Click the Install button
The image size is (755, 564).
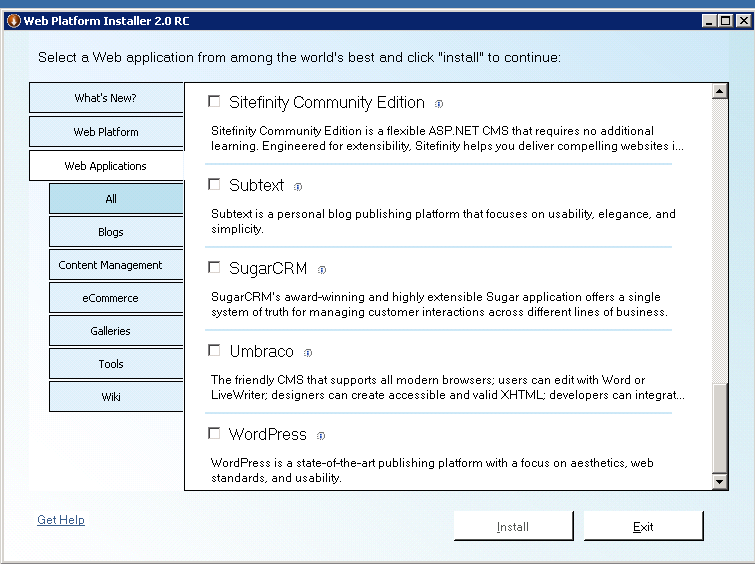(x=514, y=526)
